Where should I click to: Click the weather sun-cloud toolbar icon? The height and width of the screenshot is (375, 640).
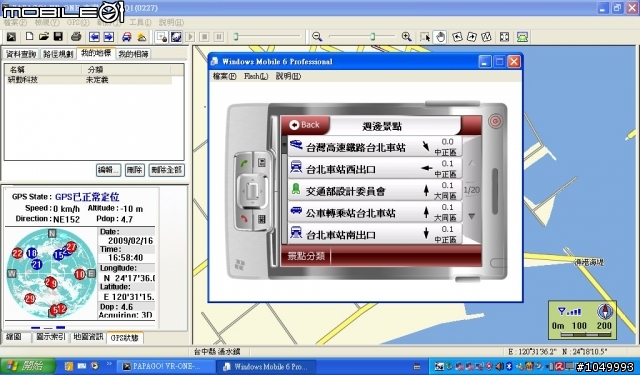142,37
